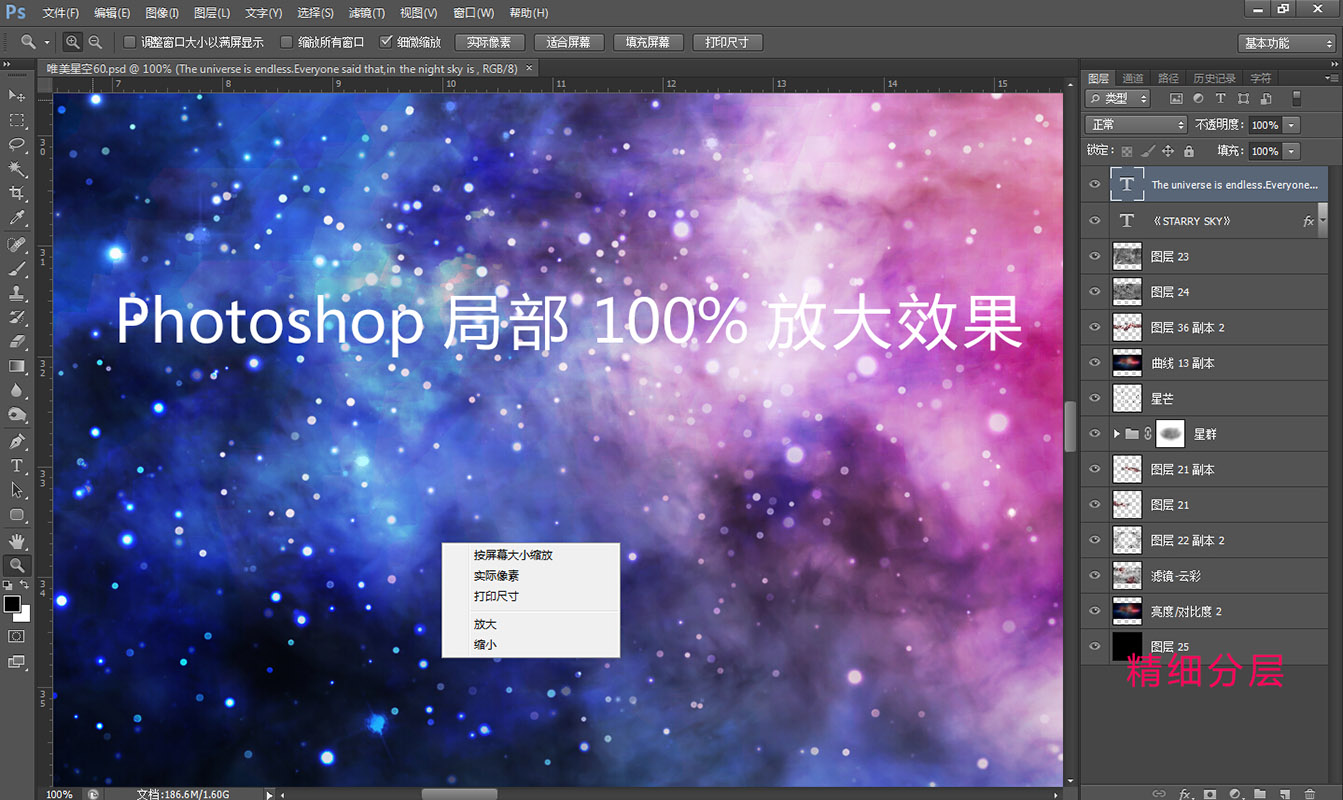The width and height of the screenshot is (1343, 800).
Task: Uncheck the scrubby zoom checkbox
Action: [x=387, y=42]
